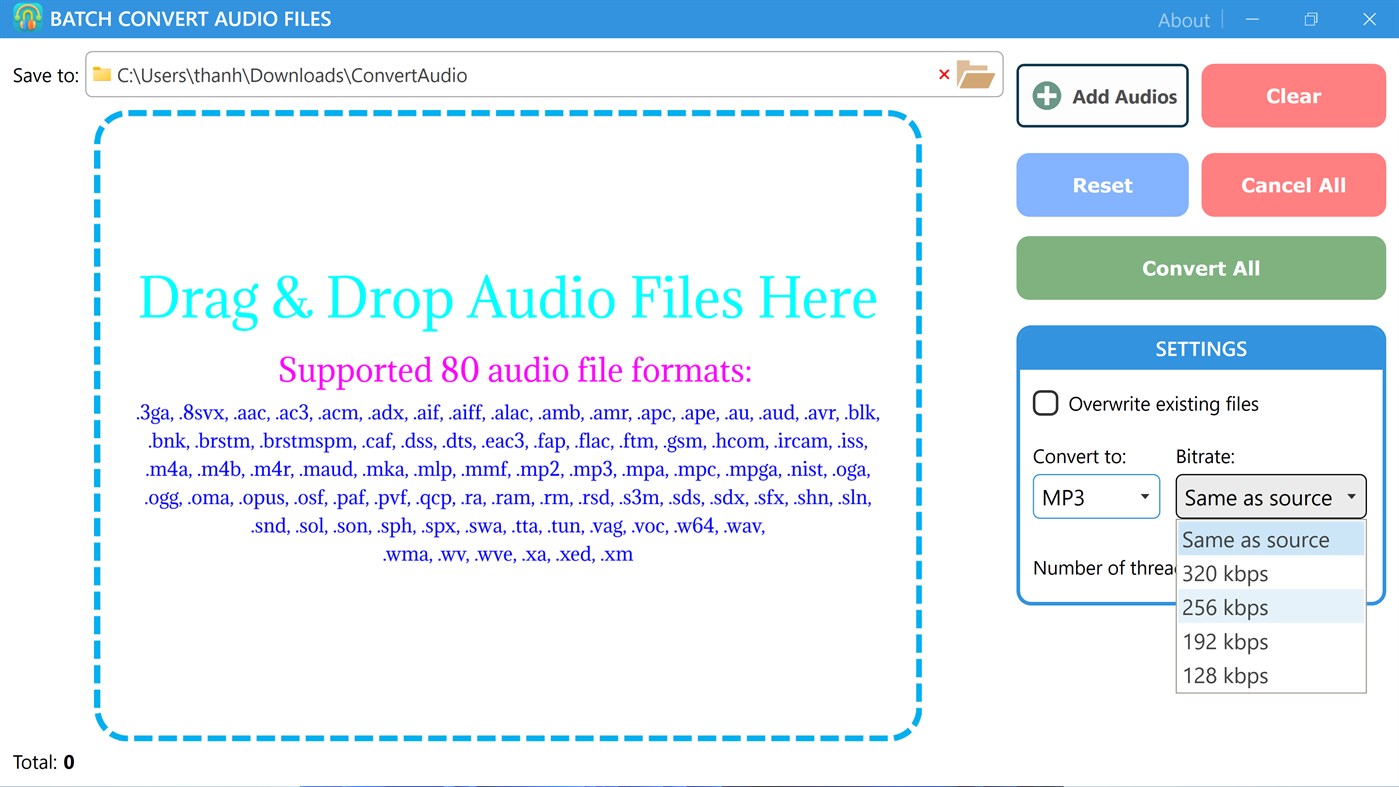Choose 256 kbps from bitrate list

pyautogui.click(x=1271, y=608)
